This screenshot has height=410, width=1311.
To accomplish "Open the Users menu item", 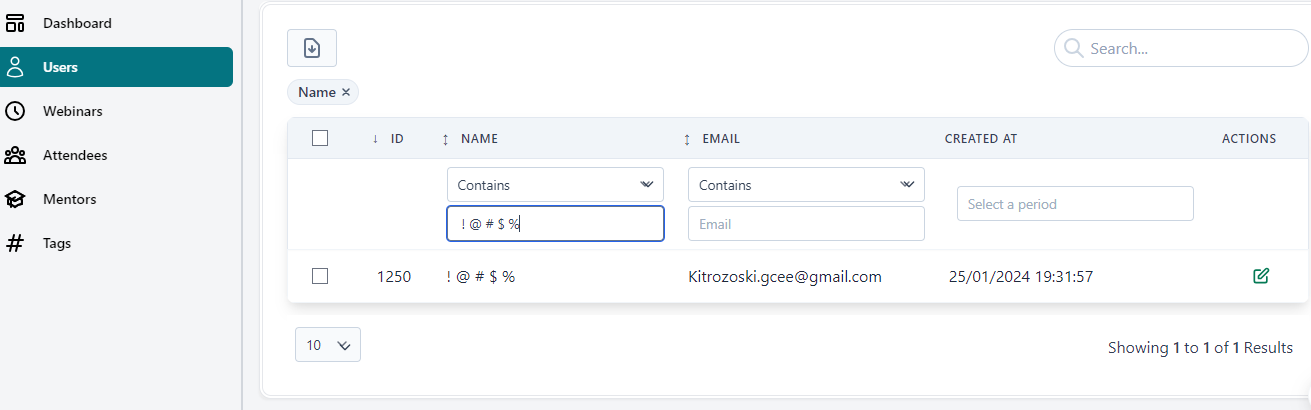I will [116, 67].
